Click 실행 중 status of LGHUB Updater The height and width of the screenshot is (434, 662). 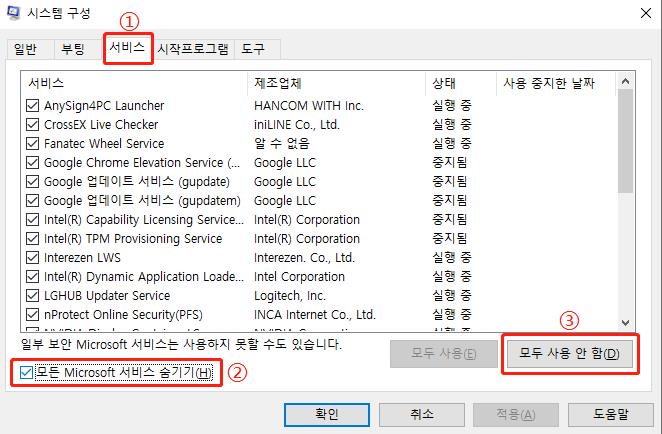pyautogui.click(x=451, y=296)
